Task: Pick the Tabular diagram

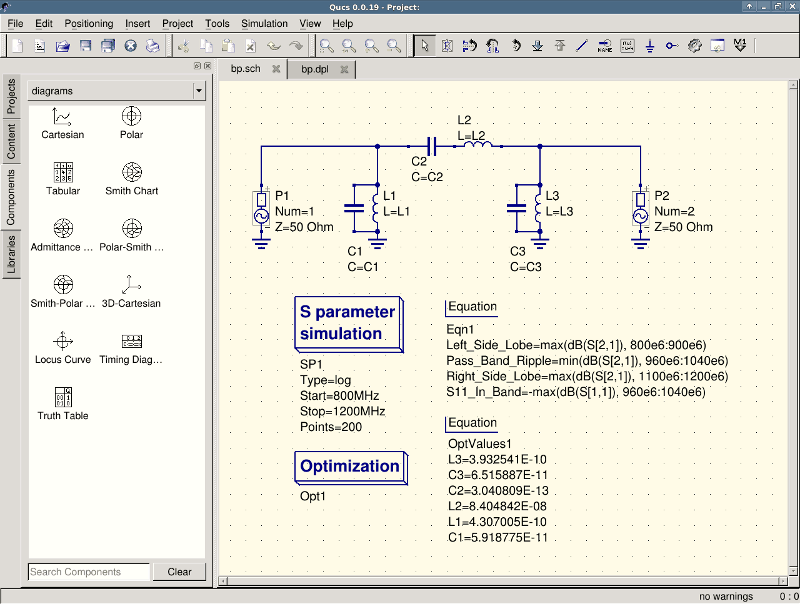Action: click(63, 179)
